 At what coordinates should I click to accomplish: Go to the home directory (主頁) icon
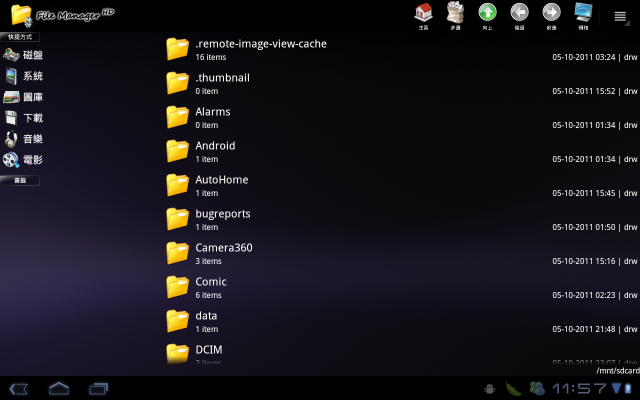click(x=423, y=16)
